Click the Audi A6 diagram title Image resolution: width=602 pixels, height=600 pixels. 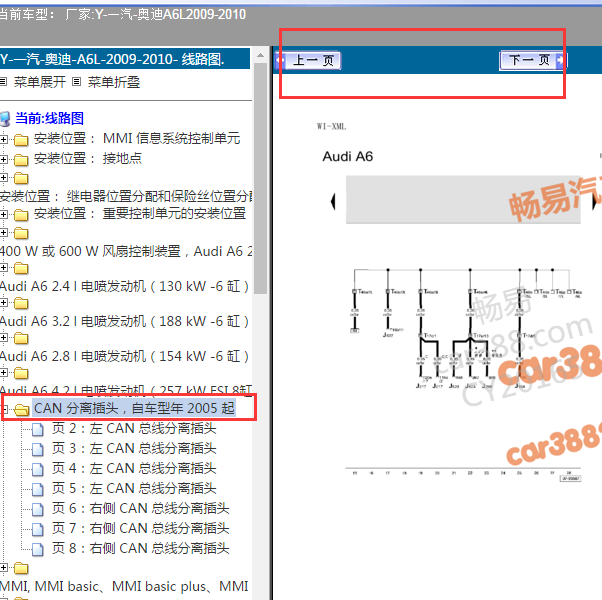tap(347, 156)
